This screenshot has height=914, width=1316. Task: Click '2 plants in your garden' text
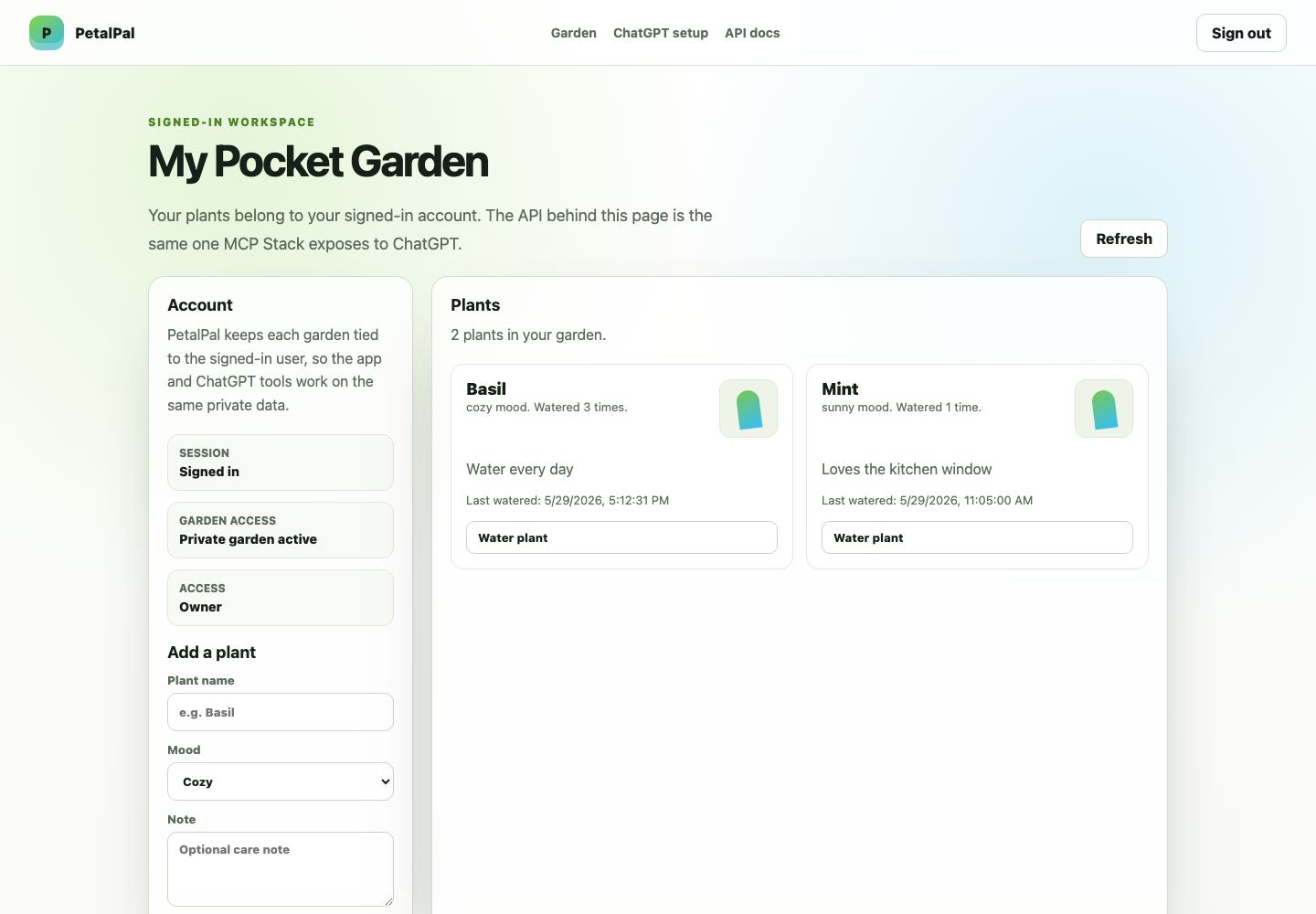tap(528, 335)
